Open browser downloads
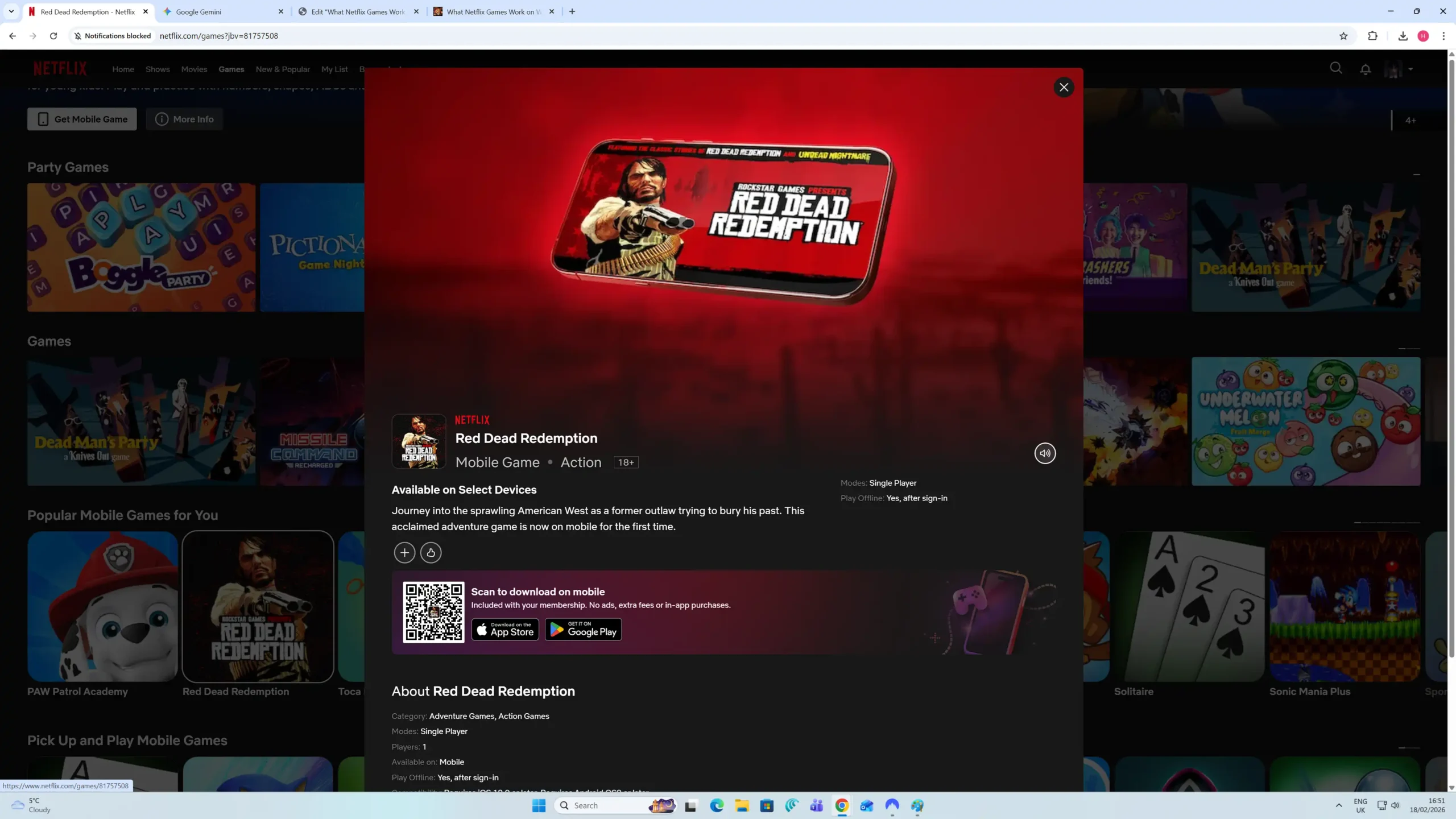This screenshot has width=1456, height=819. (x=1403, y=35)
